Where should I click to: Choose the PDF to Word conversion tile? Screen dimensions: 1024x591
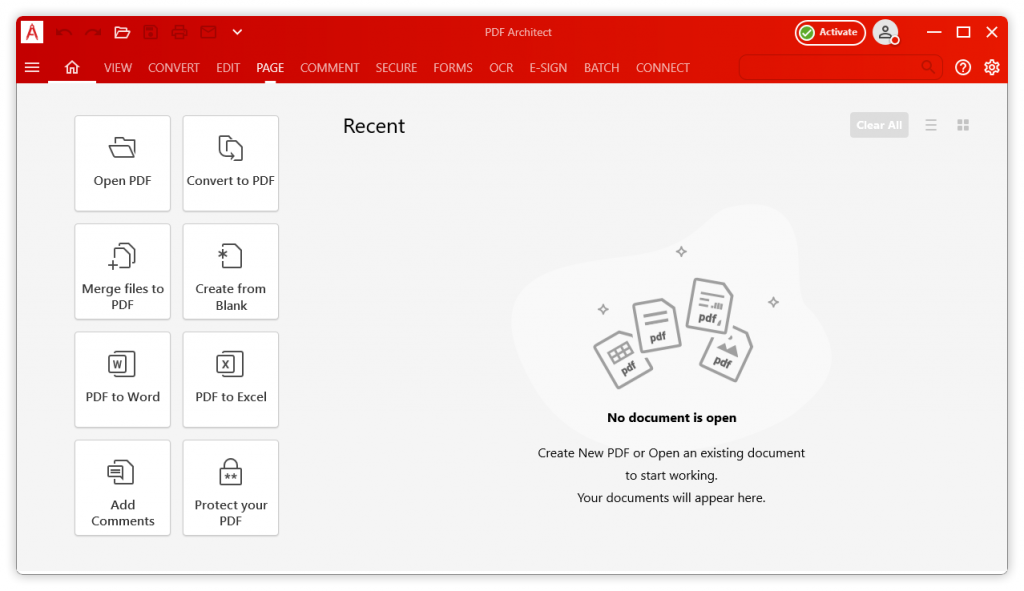(x=122, y=379)
